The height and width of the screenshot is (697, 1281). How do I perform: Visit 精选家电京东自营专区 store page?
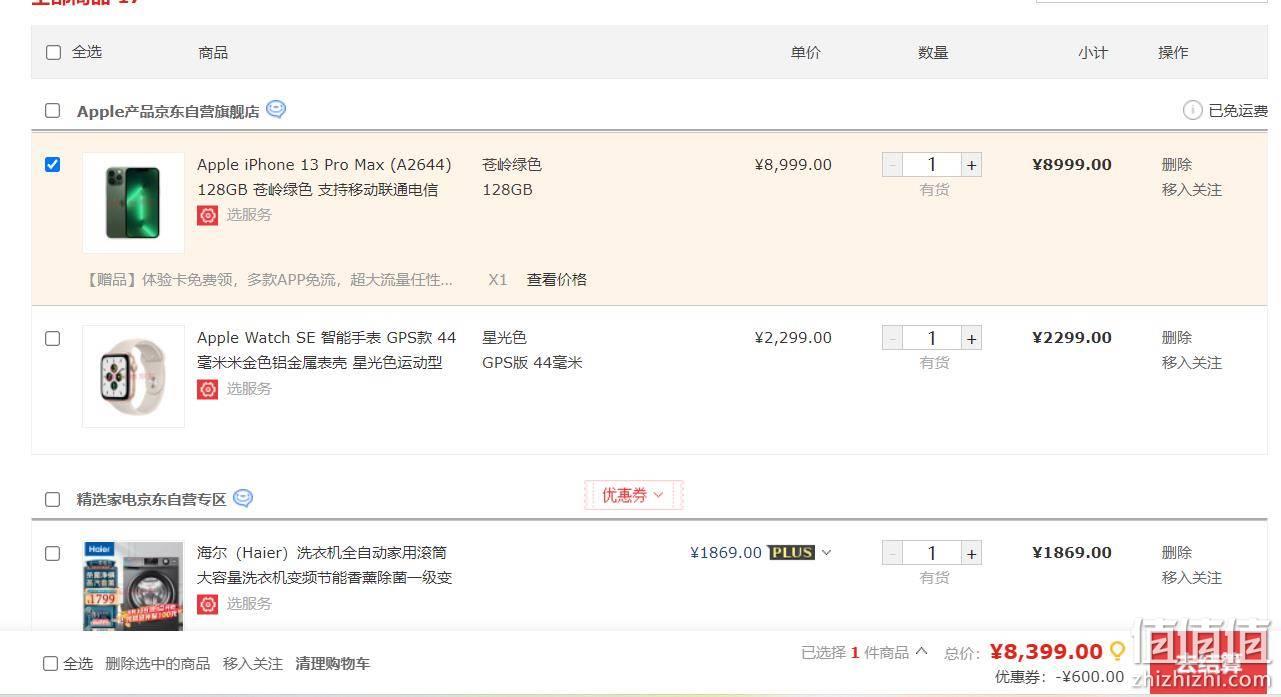click(x=152, y=499)
